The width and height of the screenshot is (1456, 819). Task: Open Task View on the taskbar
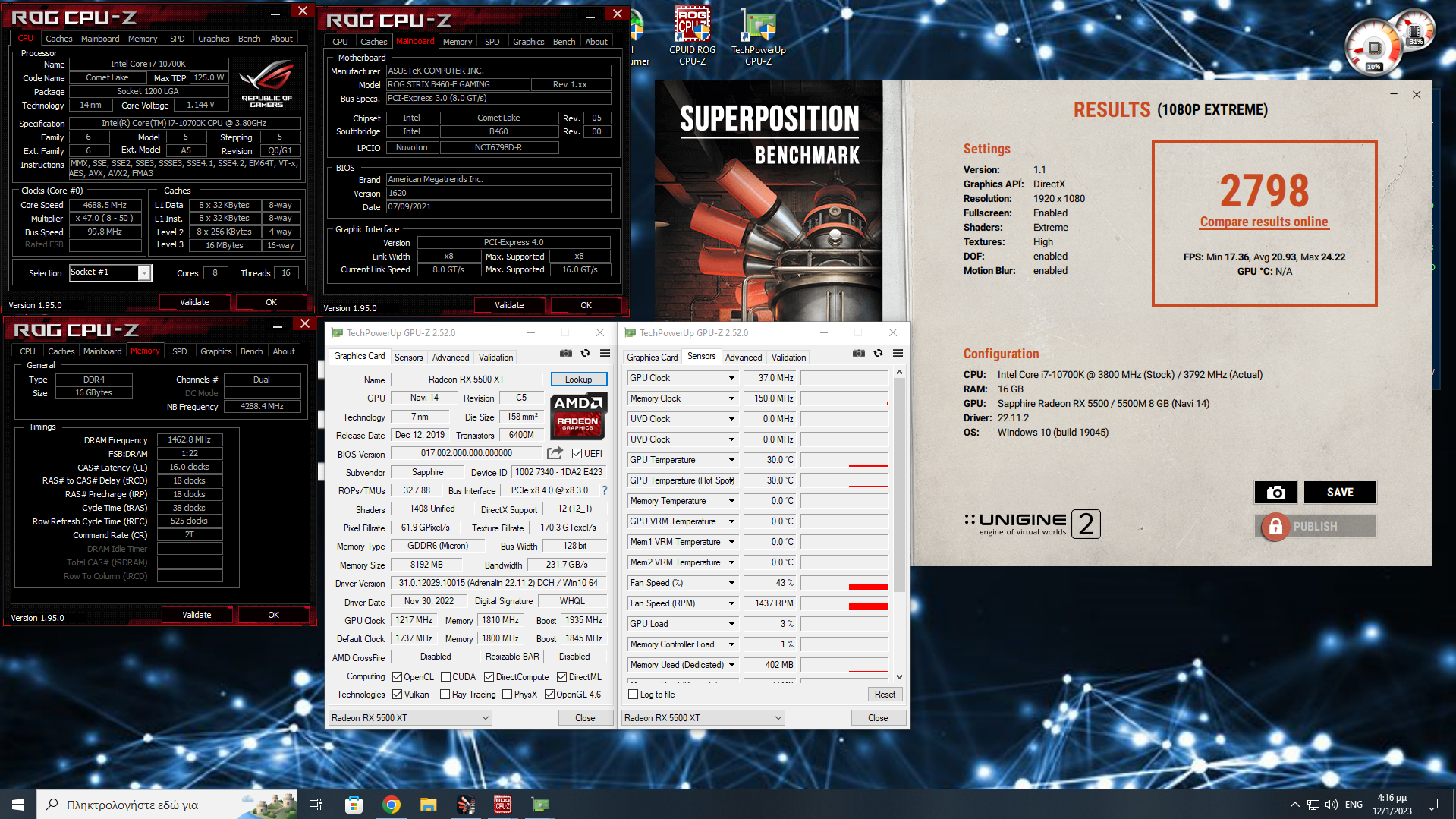point(316,805)
